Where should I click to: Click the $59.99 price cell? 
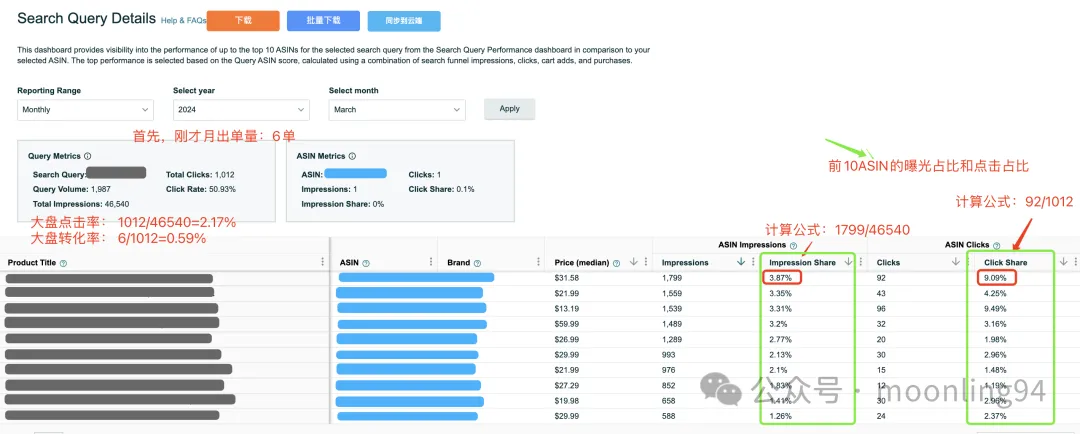pos(566,324)
